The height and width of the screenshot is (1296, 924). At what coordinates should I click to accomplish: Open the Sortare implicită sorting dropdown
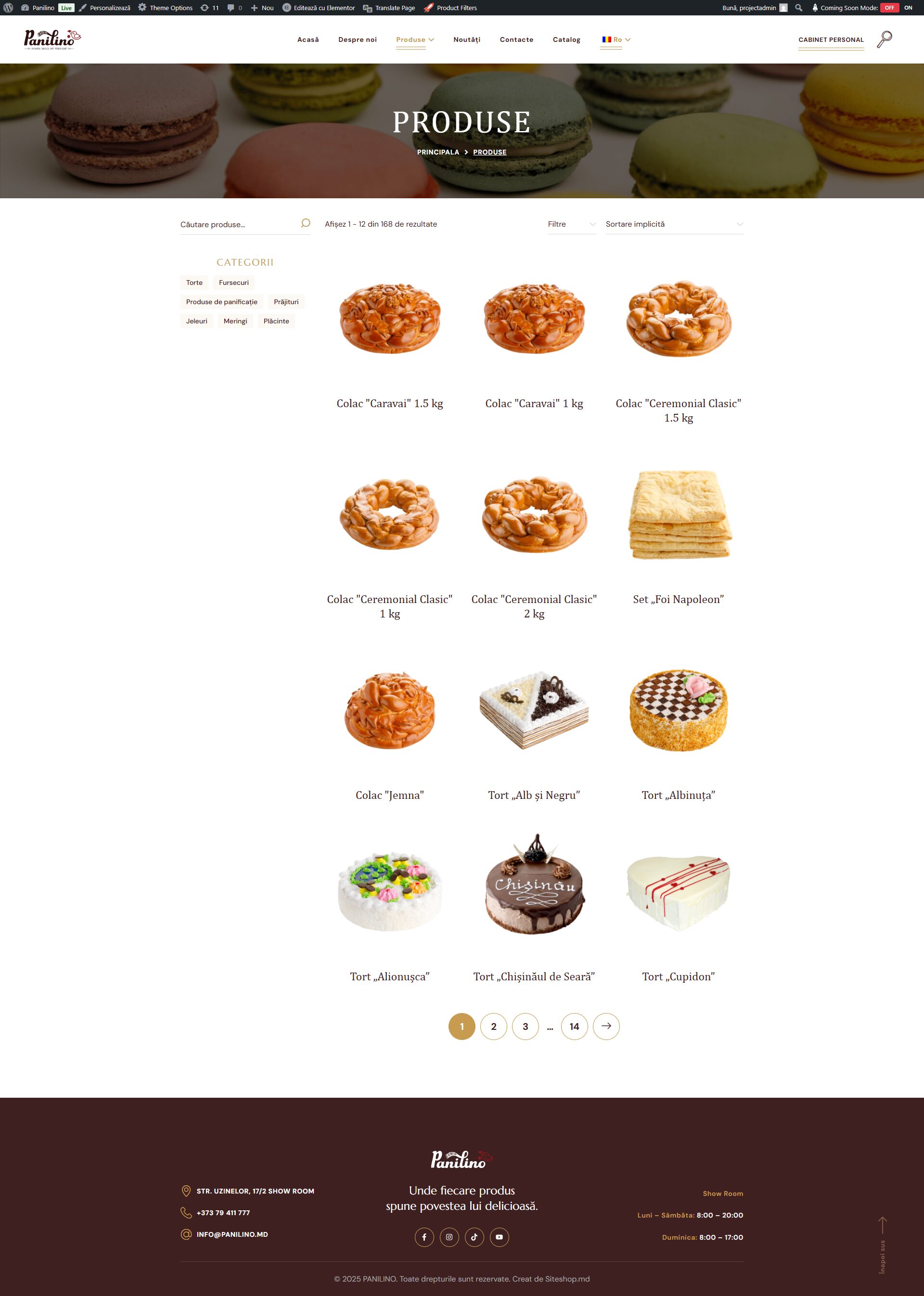(674, 224)
